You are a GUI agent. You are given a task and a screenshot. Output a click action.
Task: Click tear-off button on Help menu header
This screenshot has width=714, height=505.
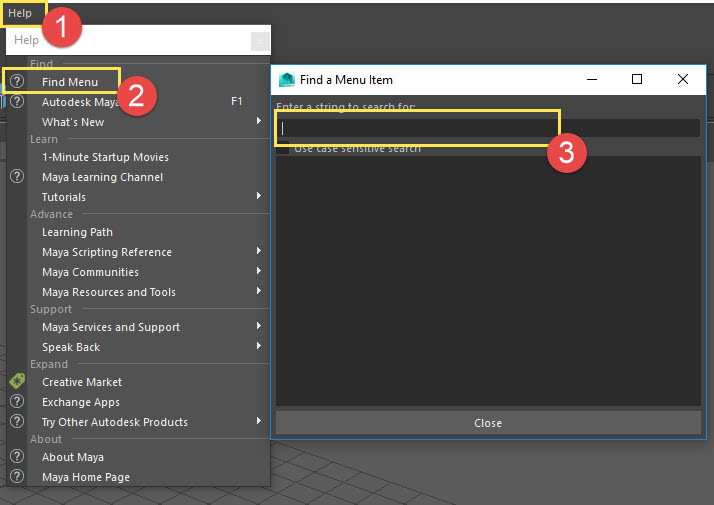[x=260, y=42]
